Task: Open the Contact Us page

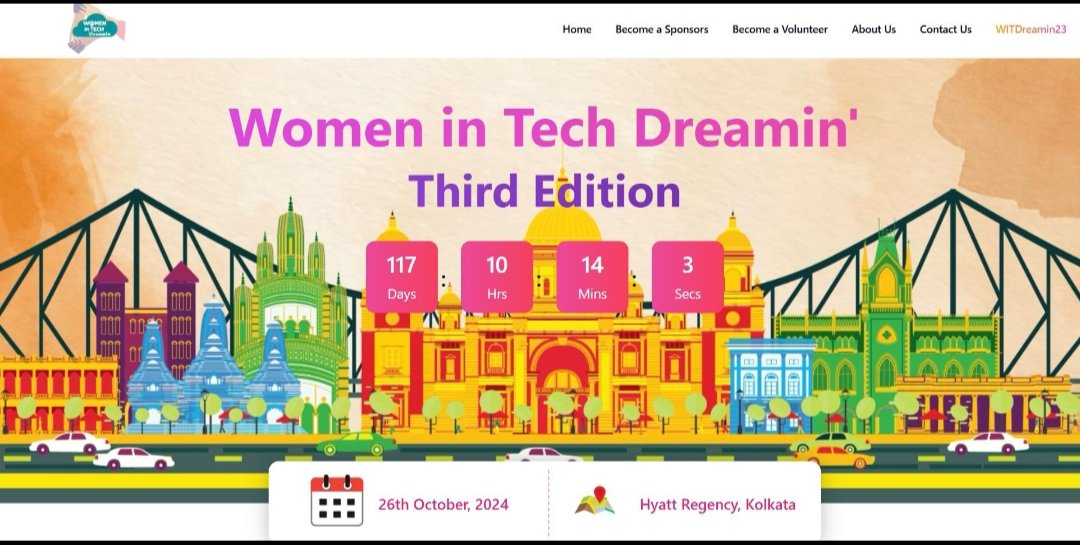Action: [946, 29]
